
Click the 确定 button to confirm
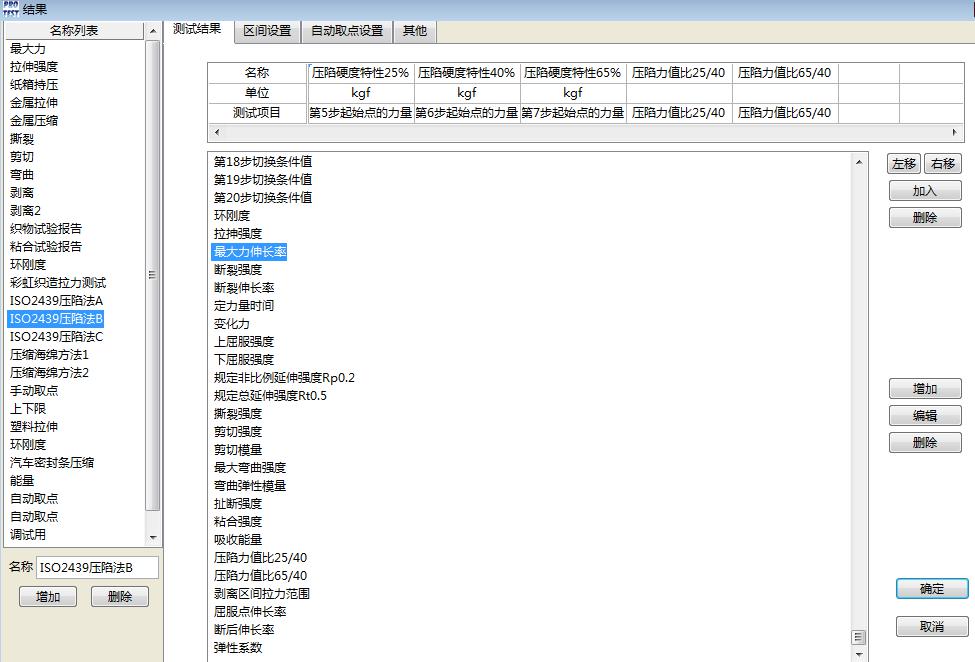(931, 589)
